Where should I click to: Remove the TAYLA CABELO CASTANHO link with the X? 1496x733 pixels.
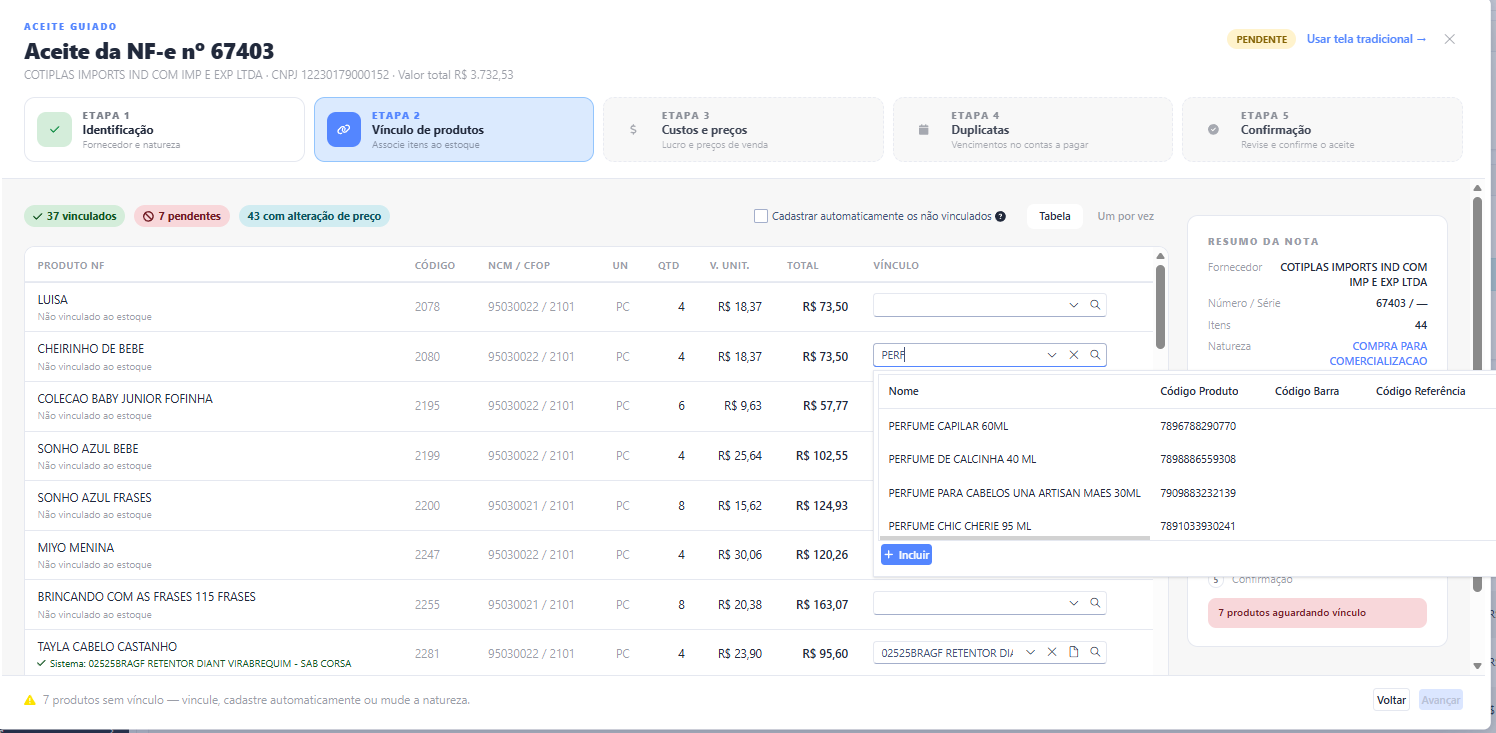coord(1052,652)
